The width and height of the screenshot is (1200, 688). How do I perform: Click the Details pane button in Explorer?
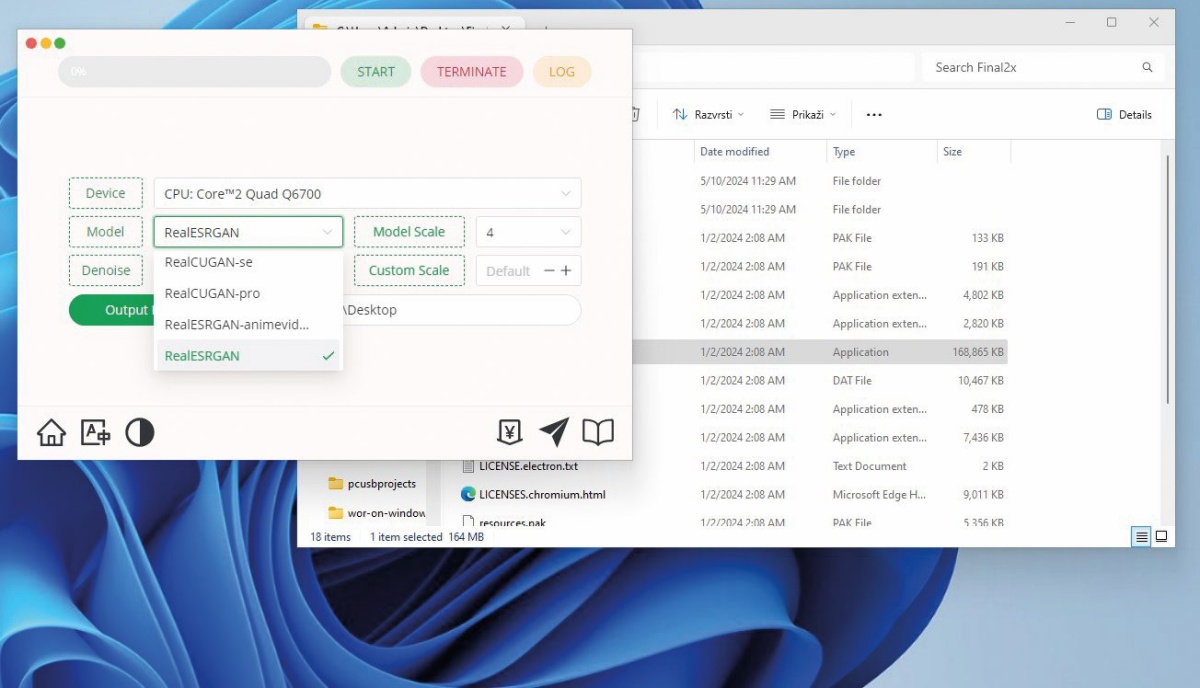(x=1125, y=115)
